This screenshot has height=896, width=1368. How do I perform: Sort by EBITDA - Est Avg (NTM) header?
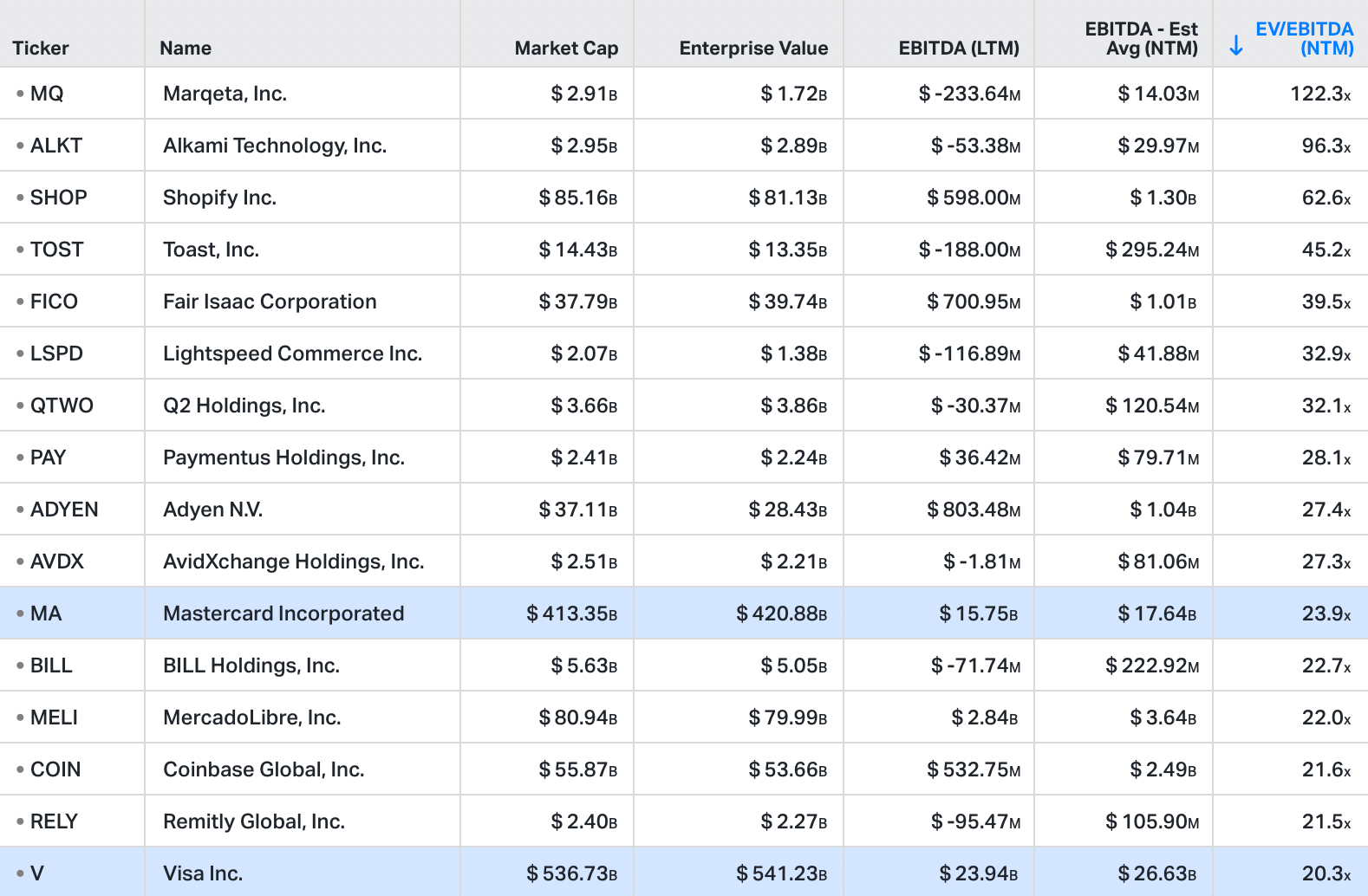(1141, 39)
